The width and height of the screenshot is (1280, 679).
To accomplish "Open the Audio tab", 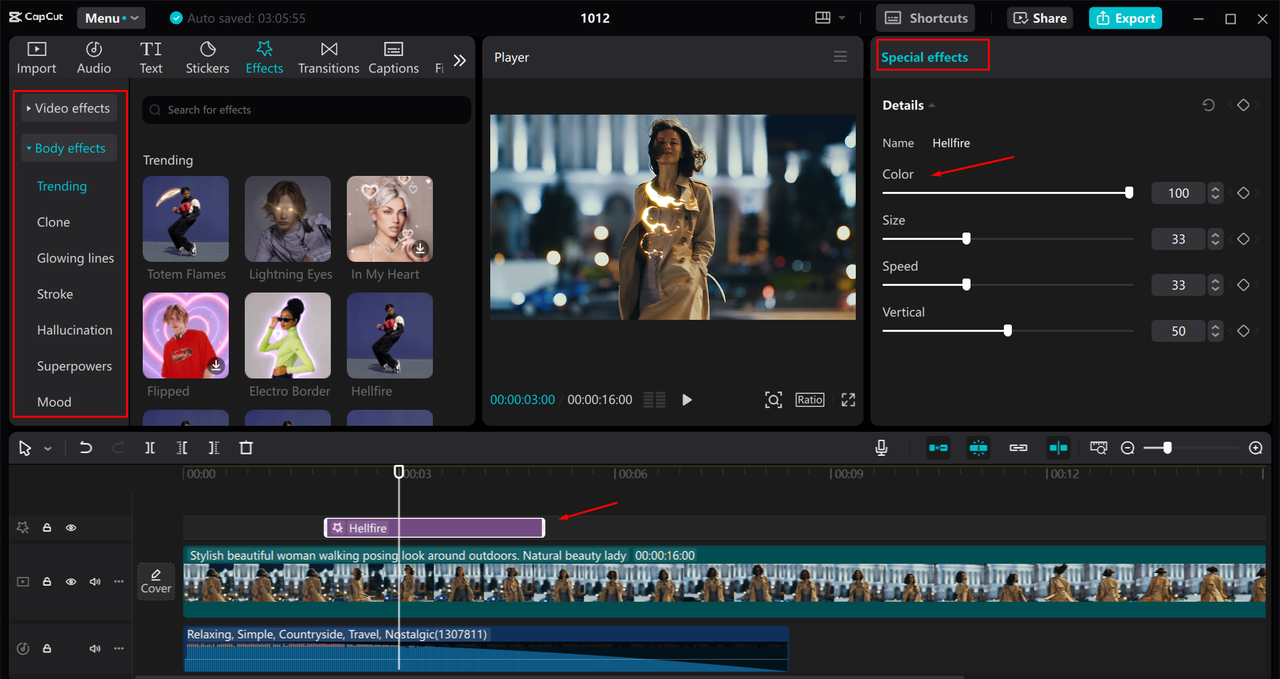I will point(94,58).
